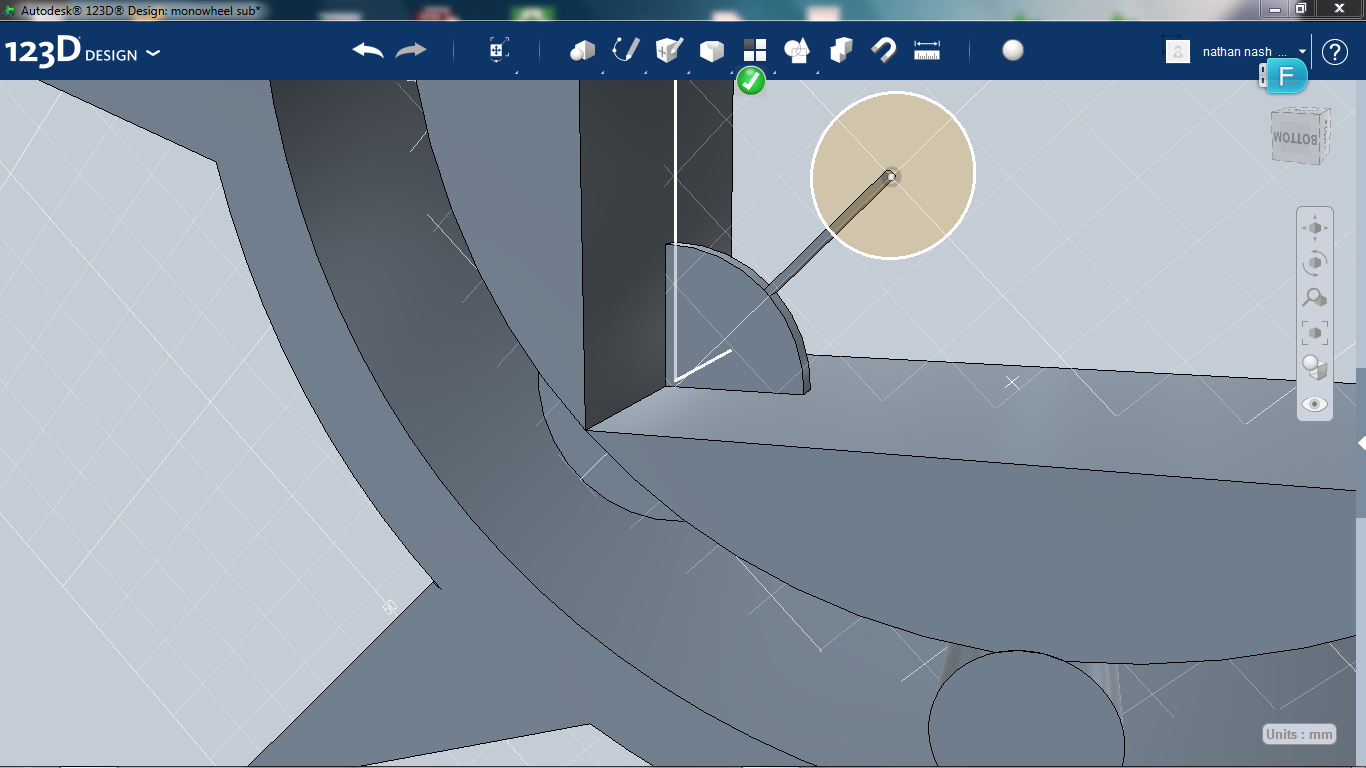
Task: Select the Zoom navigation tool
Action: pos(1314,298)
